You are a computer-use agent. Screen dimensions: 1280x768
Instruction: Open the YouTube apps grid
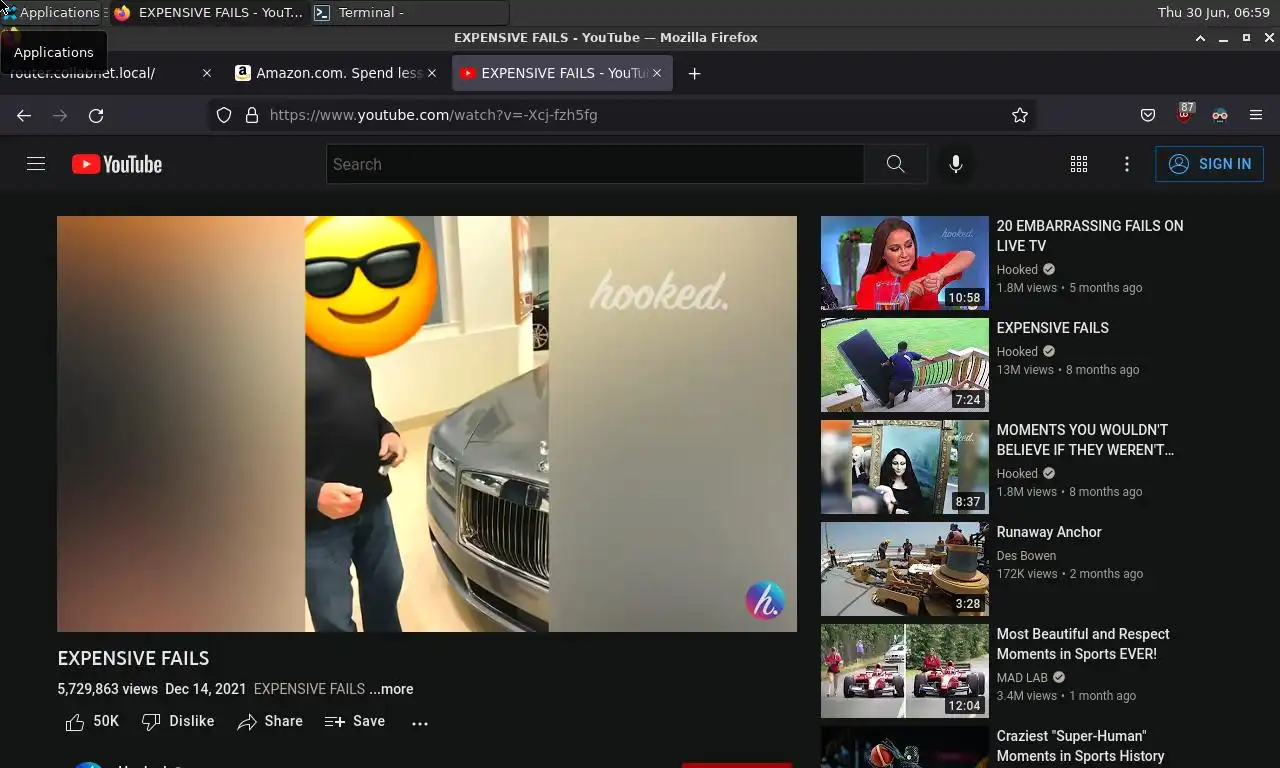[1079, 164]
